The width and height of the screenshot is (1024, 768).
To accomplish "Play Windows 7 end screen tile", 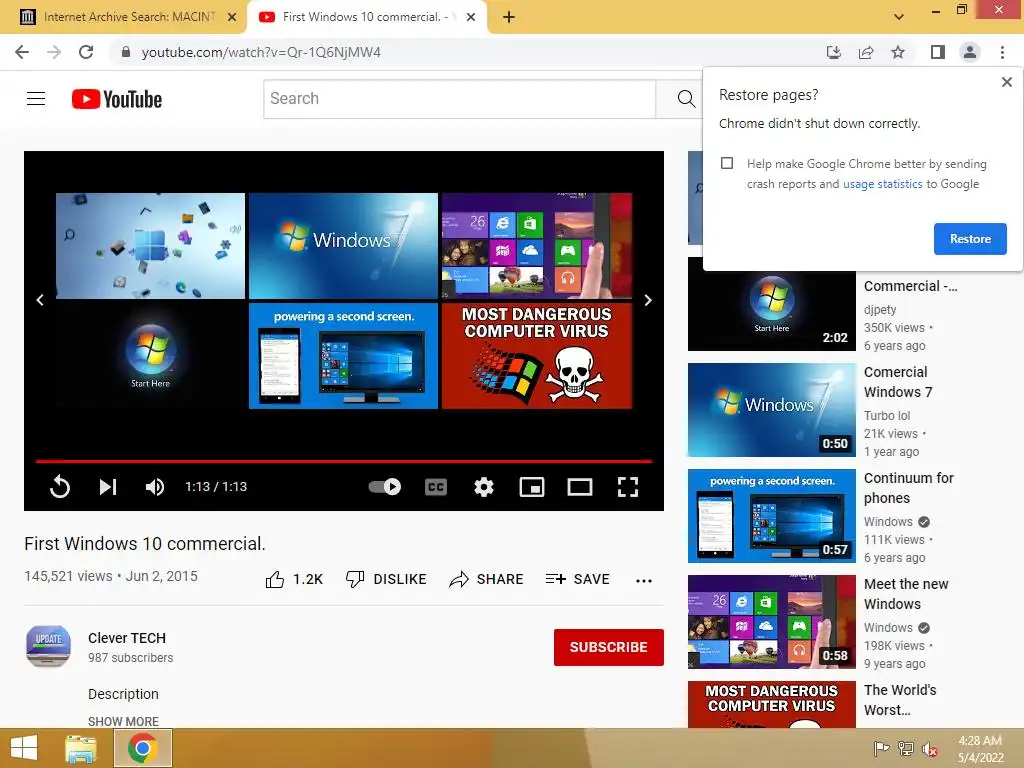I will [x=343, y=246].
